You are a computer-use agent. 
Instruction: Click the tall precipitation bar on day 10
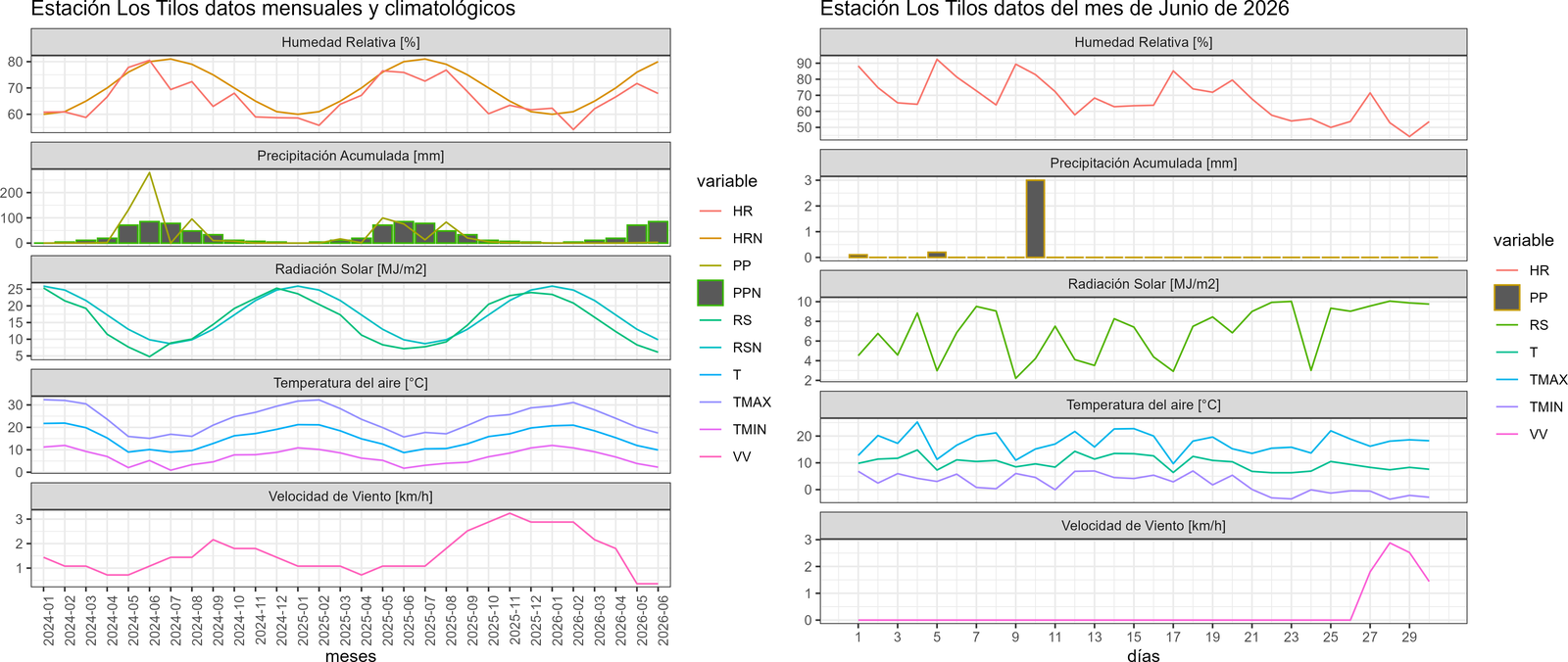click(x=1035, y=219)
